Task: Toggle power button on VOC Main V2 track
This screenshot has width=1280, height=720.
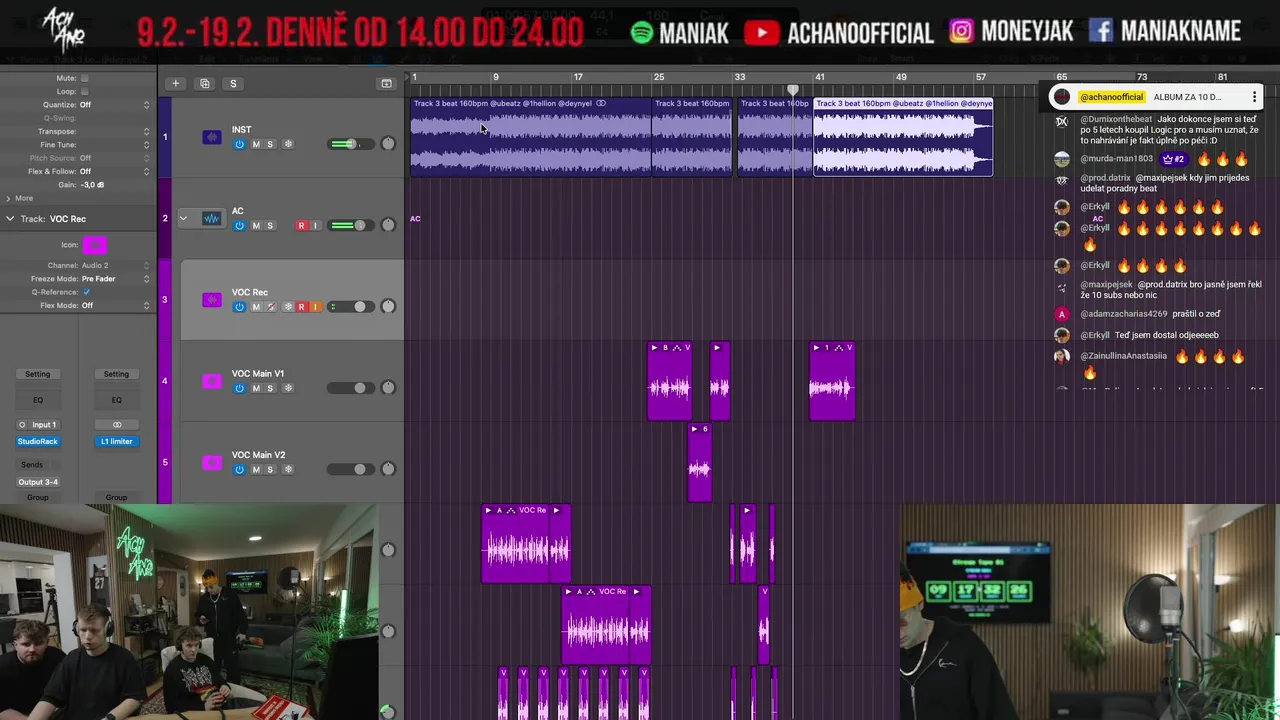Action: 239,469
